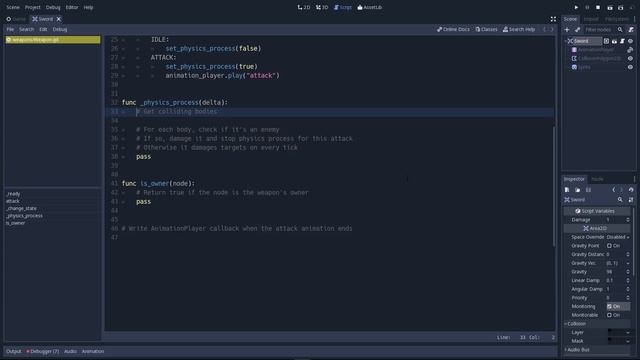
Task: Open the Project menu
Action: [x=33, y=7]
